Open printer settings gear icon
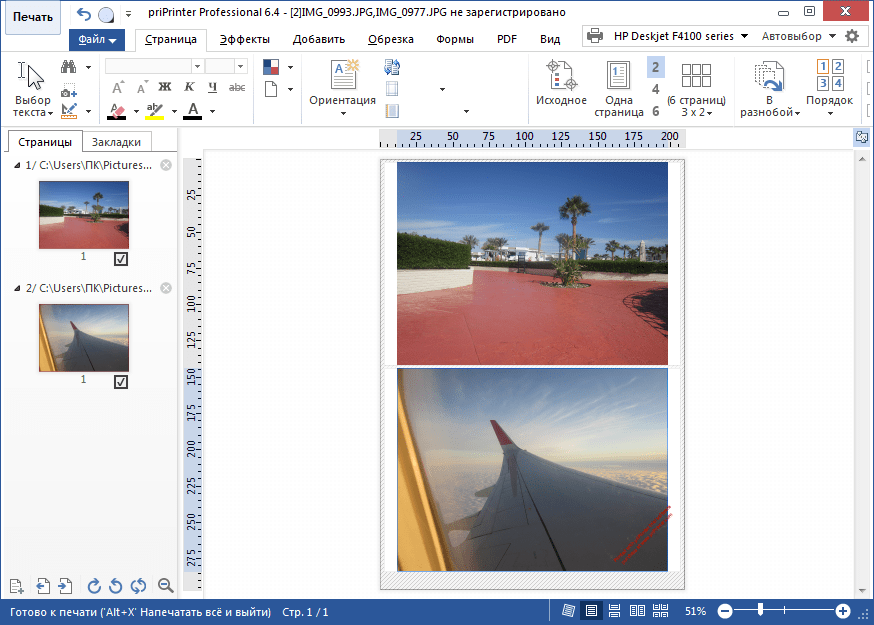Viewport: 874px width, 625px height. pos(852,36)
